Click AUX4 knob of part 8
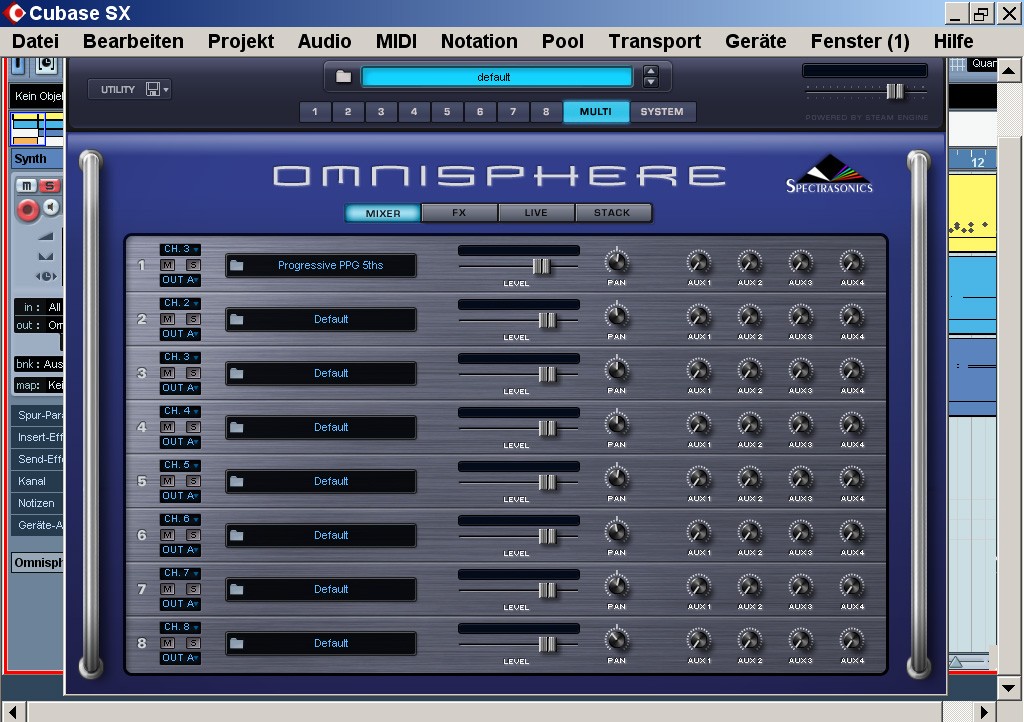This screenshot has width=1024, height=722. (x=852, y=640)
